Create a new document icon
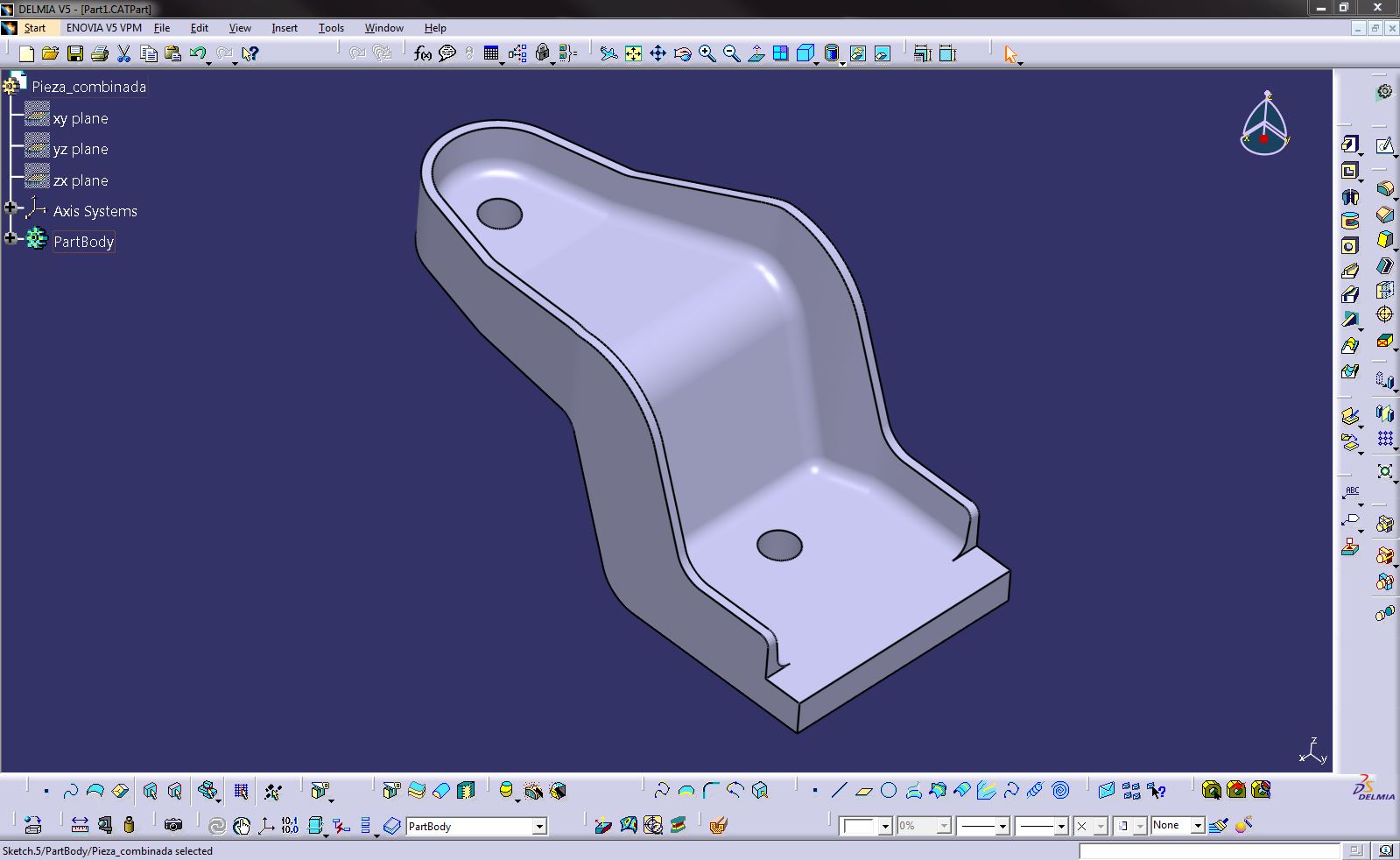 tap(26, 53)
